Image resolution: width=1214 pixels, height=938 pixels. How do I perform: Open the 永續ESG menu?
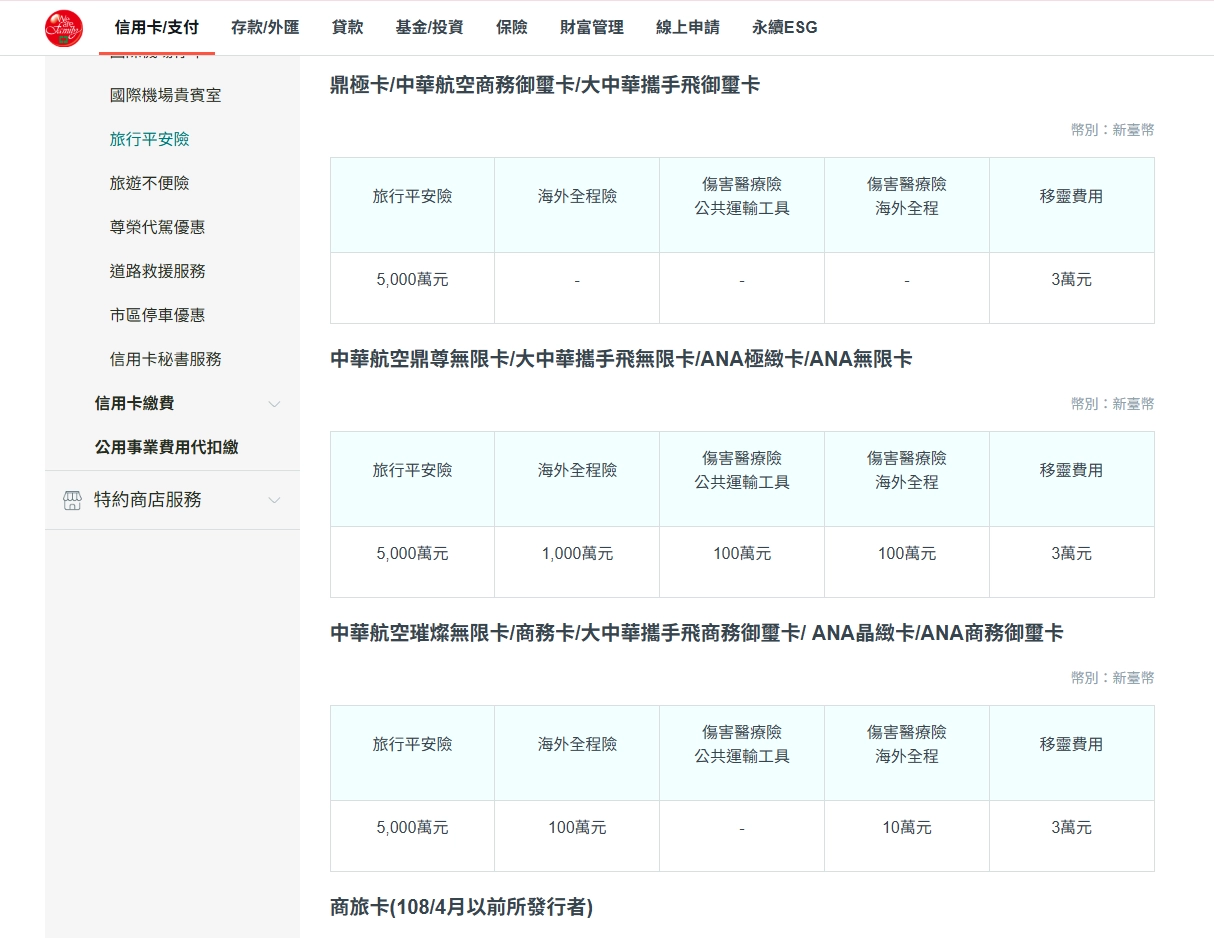784,28
